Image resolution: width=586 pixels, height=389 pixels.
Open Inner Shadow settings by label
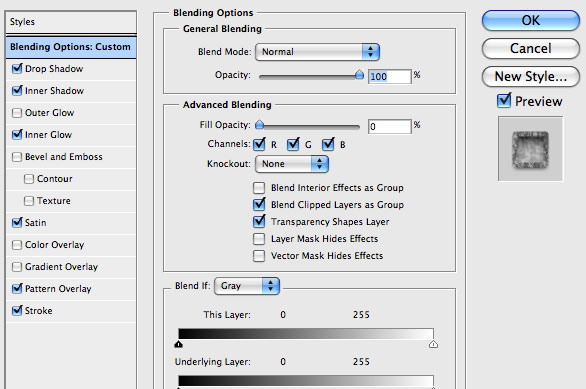(54, 91)
